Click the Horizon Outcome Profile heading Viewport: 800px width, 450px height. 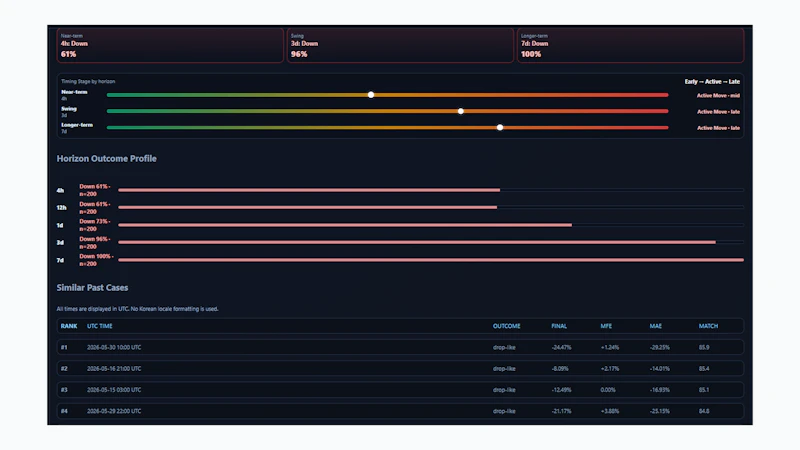click(x=107, y=159)
